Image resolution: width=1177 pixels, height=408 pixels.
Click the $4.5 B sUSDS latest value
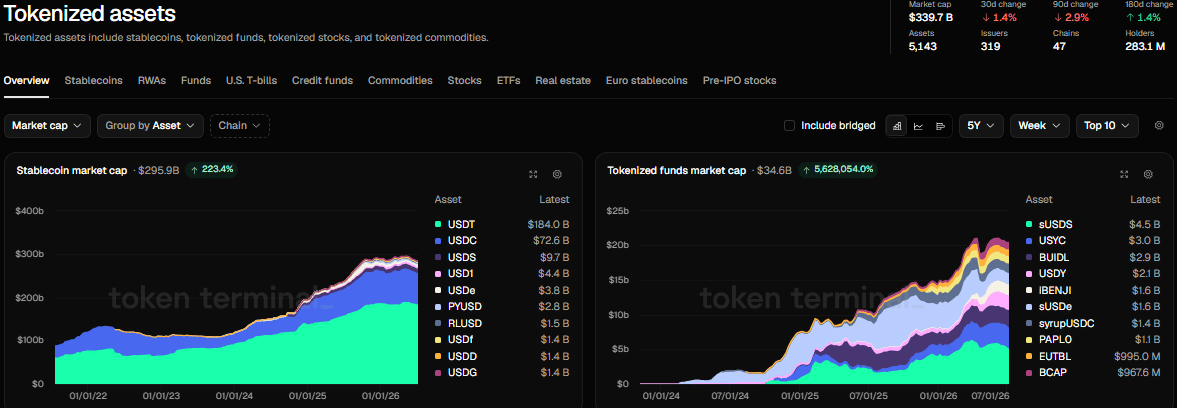pos(1145,224)
